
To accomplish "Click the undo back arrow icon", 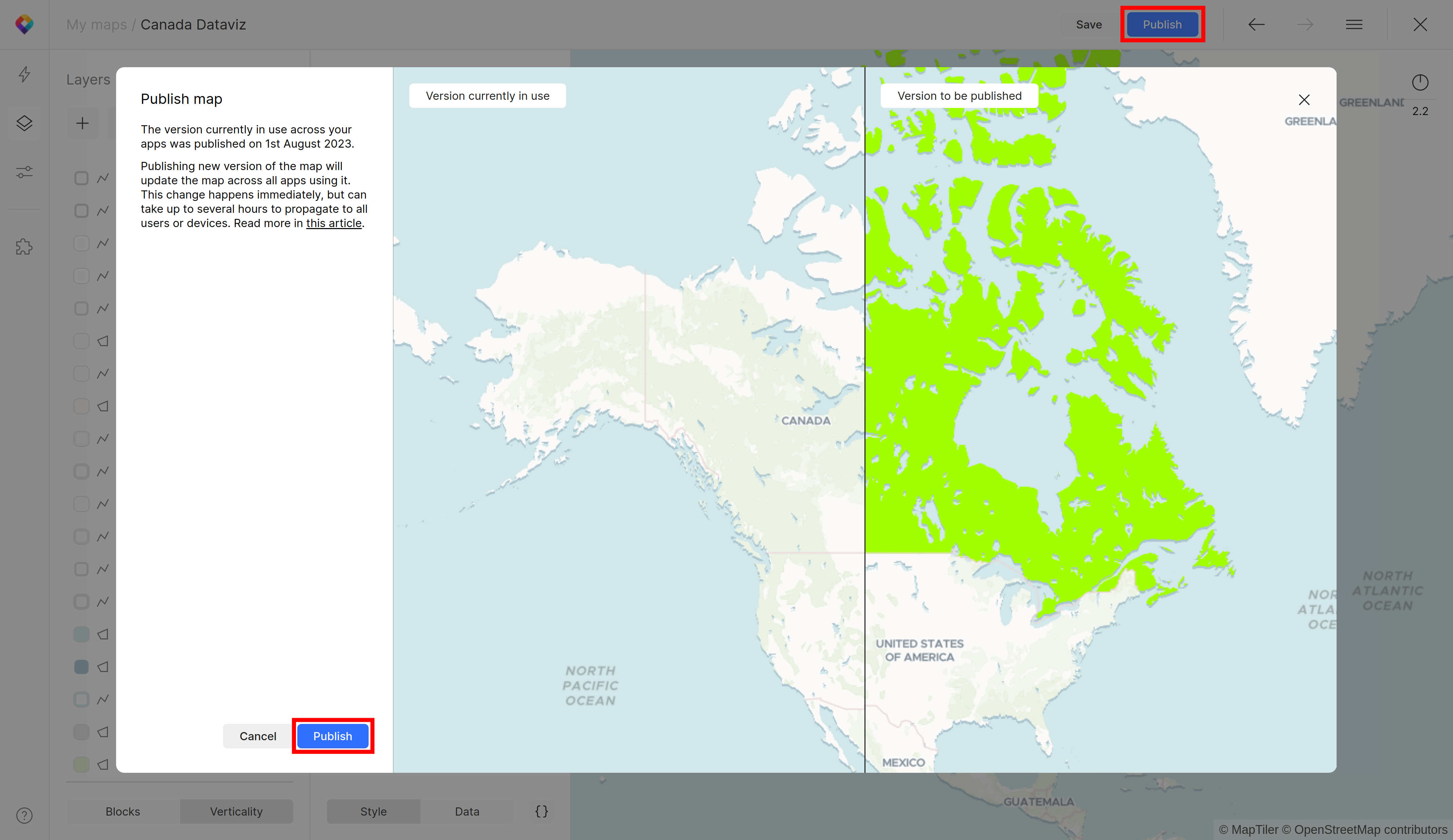I will coord(1256,24).
